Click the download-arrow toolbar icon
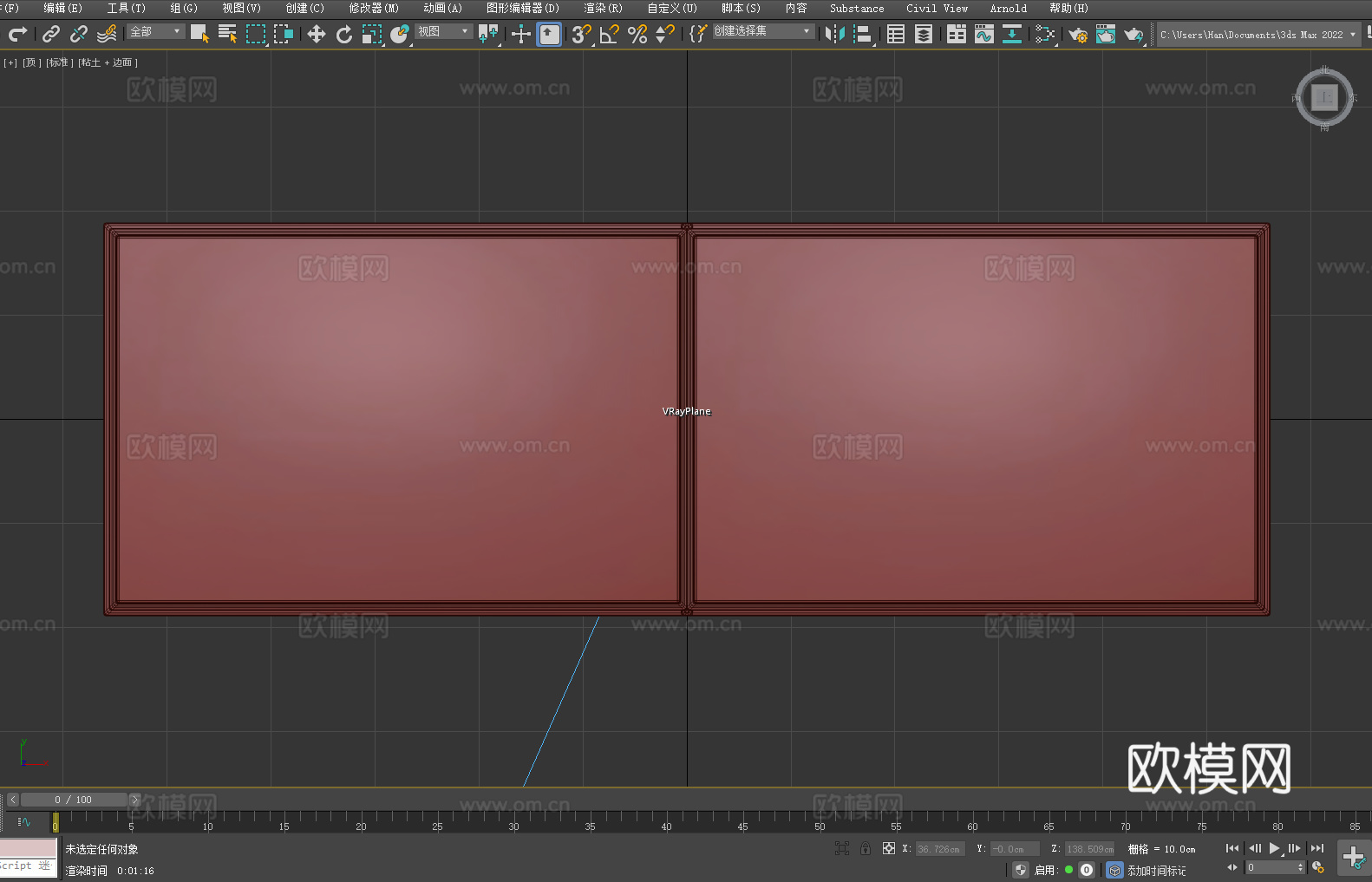This screenshot has height=882, width=1372. tap(1012, 34)
